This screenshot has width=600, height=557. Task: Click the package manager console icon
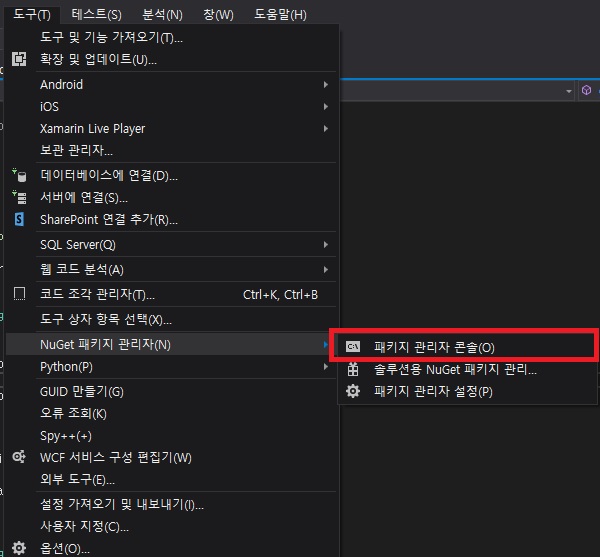(x=352, y=347)
